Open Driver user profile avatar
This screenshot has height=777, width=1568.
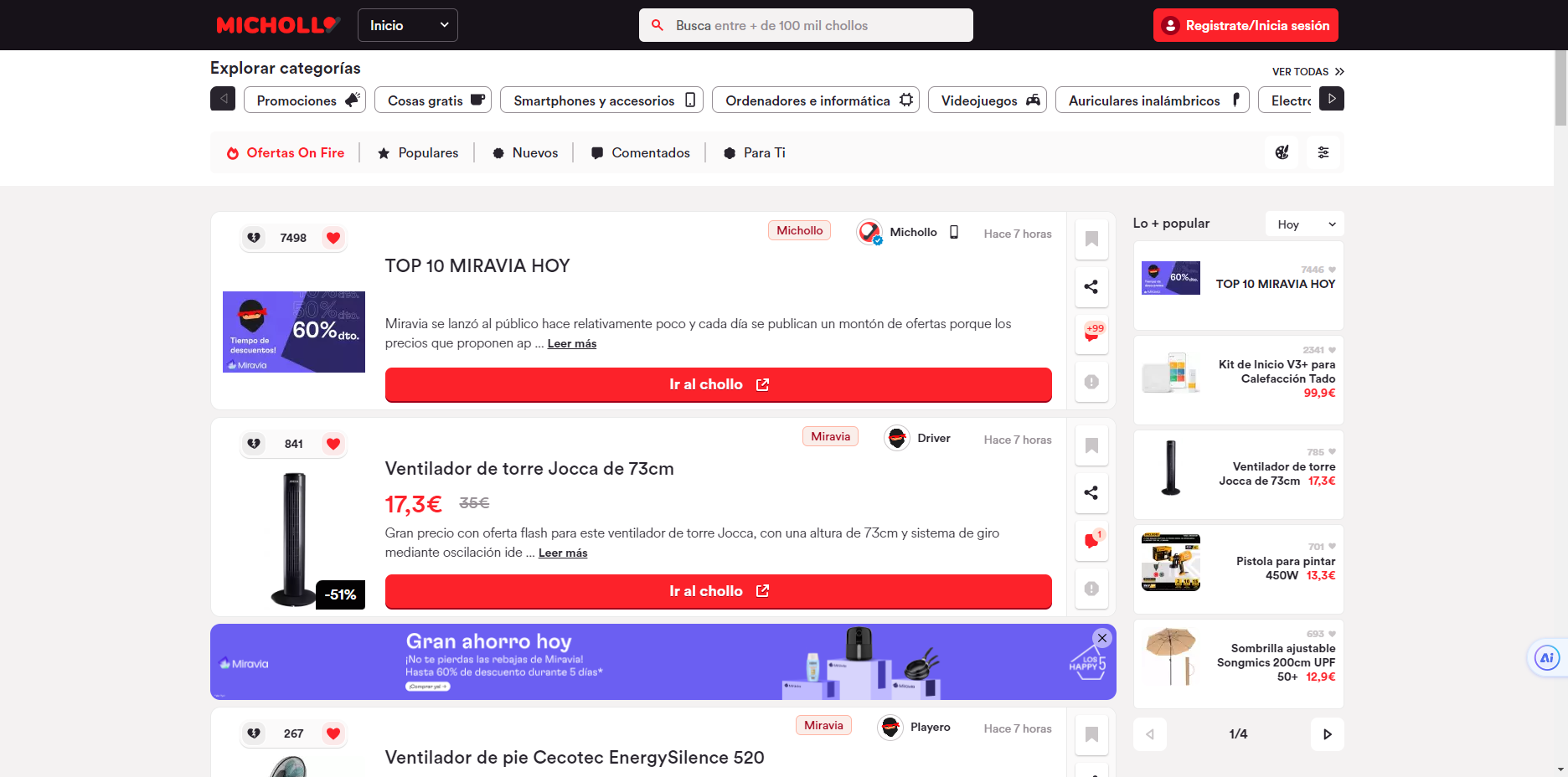coord(897,438)
